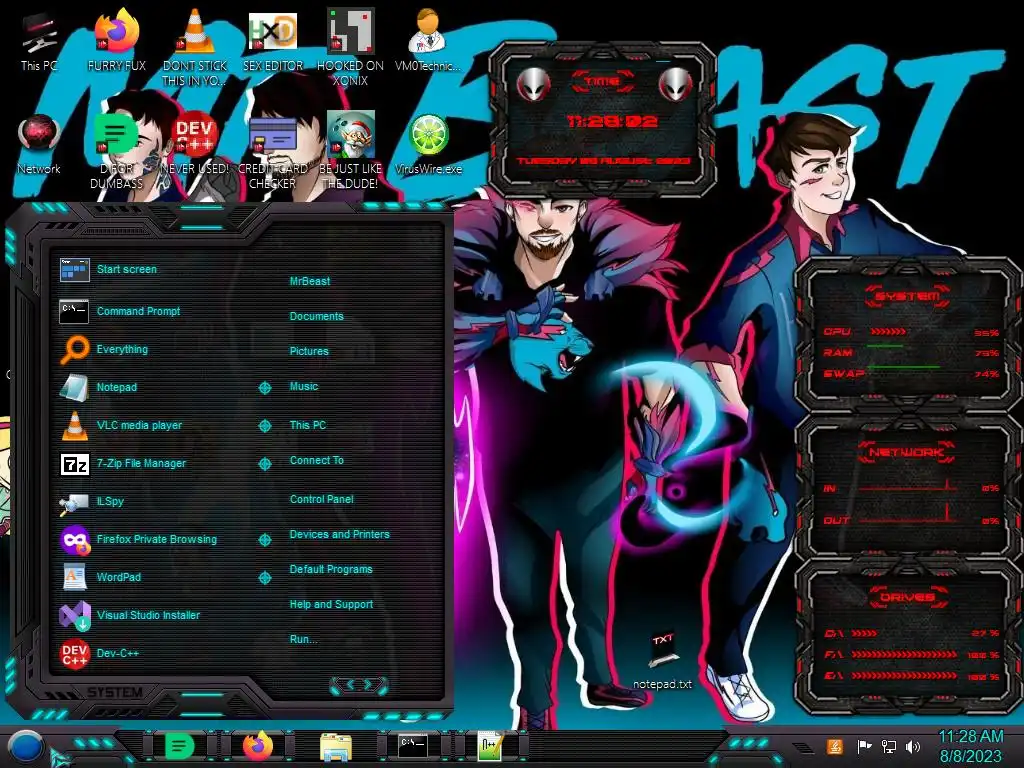The width and height of the screenshot is (1024, 768).
Task: Open the green document app on taskbar
Action: tap(180, 746)
